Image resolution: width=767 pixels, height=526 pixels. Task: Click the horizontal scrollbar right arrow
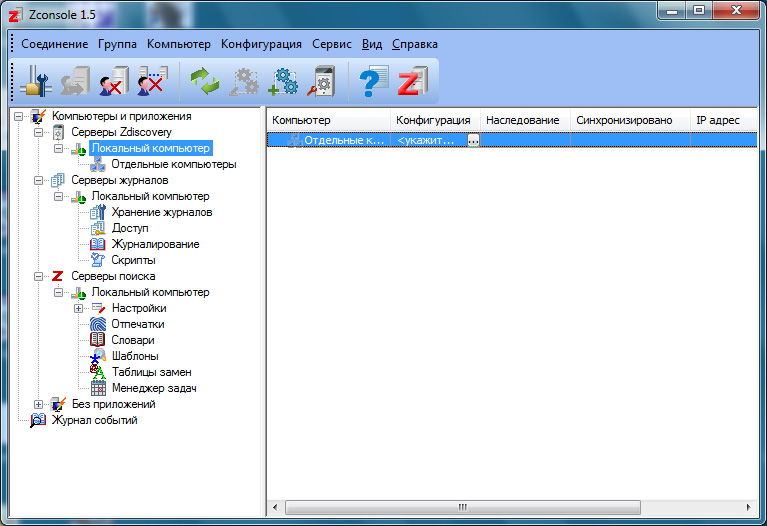[748, 507]
